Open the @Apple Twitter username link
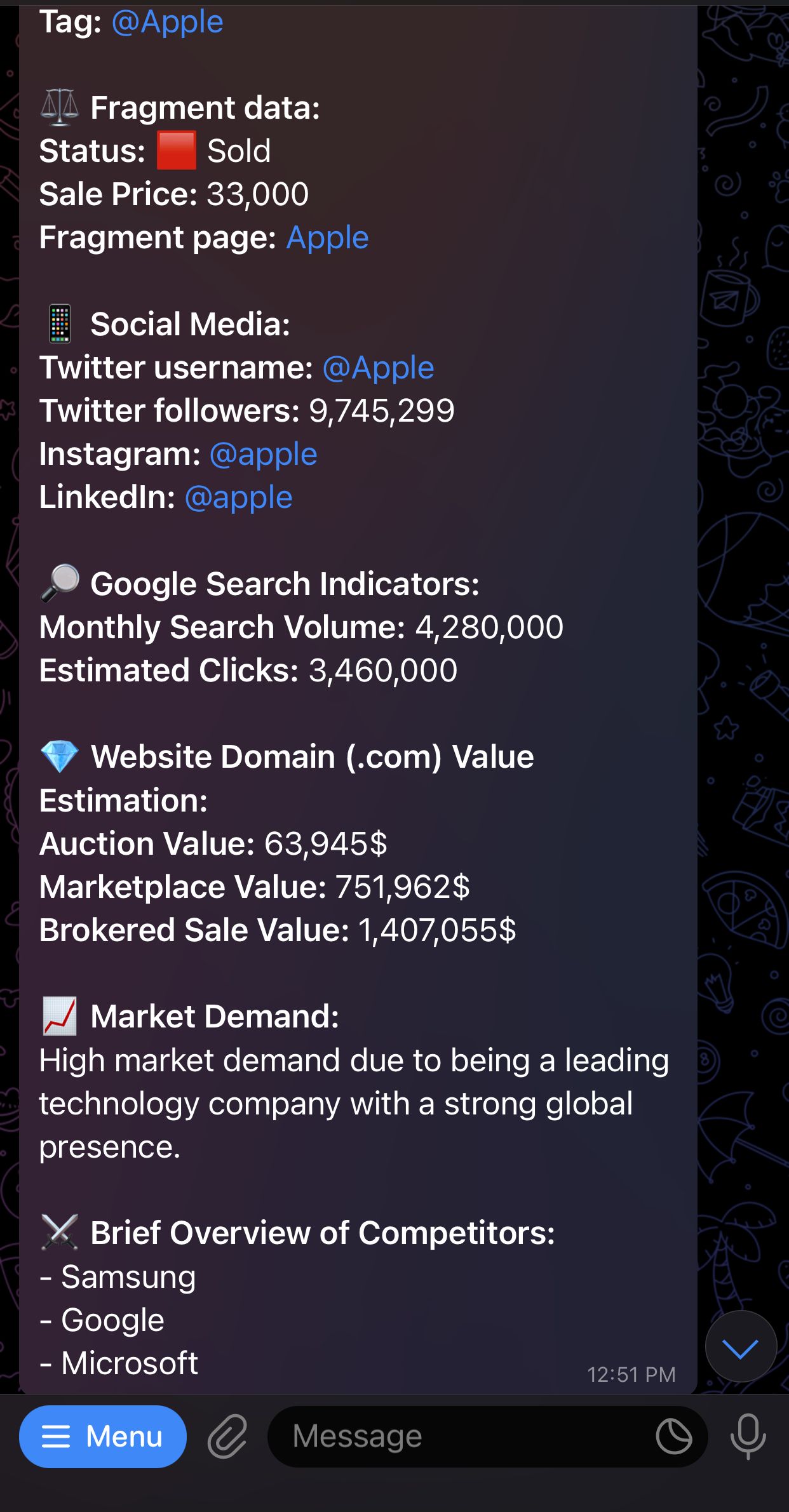This screenshot has width=789, height=1512. click(378, 367)
